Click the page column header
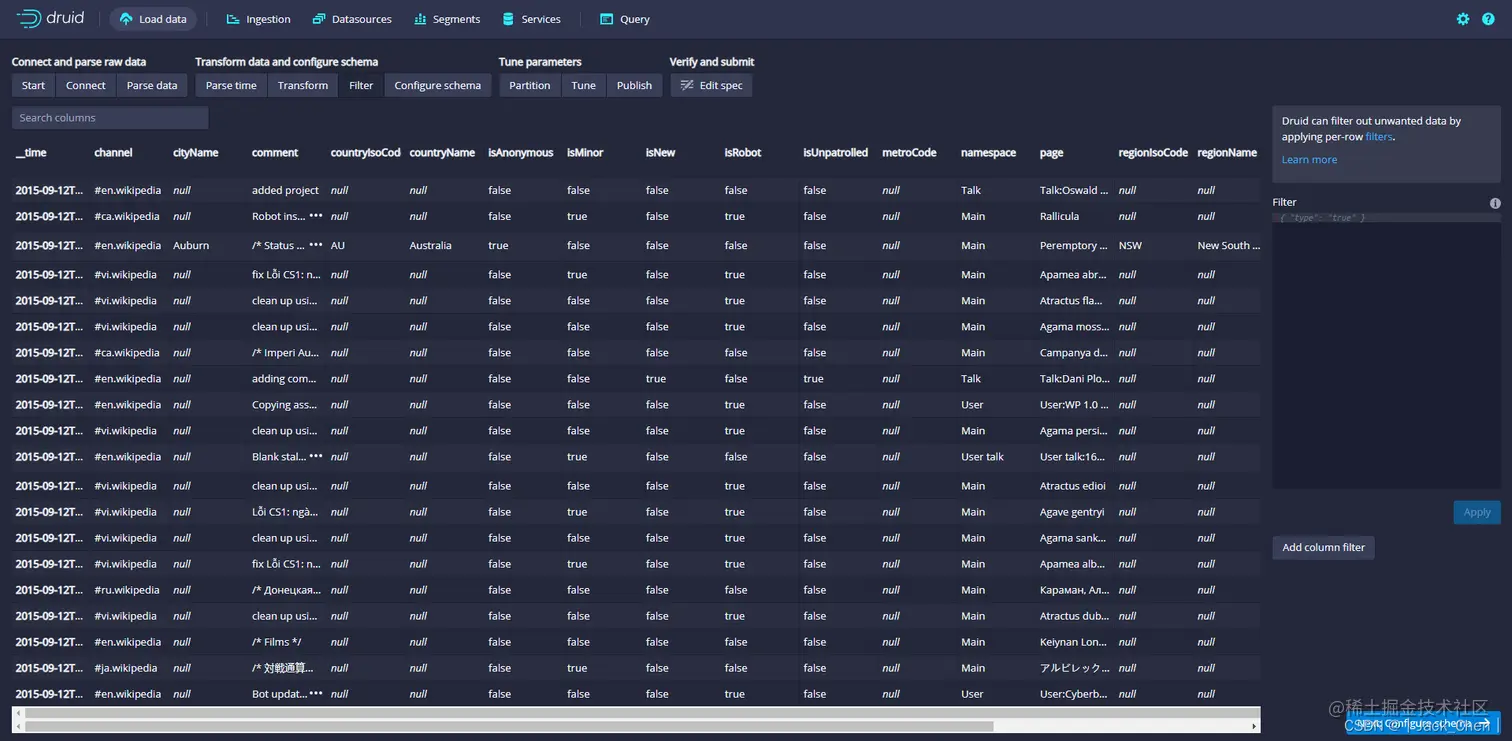 [x=1051, y=153]
